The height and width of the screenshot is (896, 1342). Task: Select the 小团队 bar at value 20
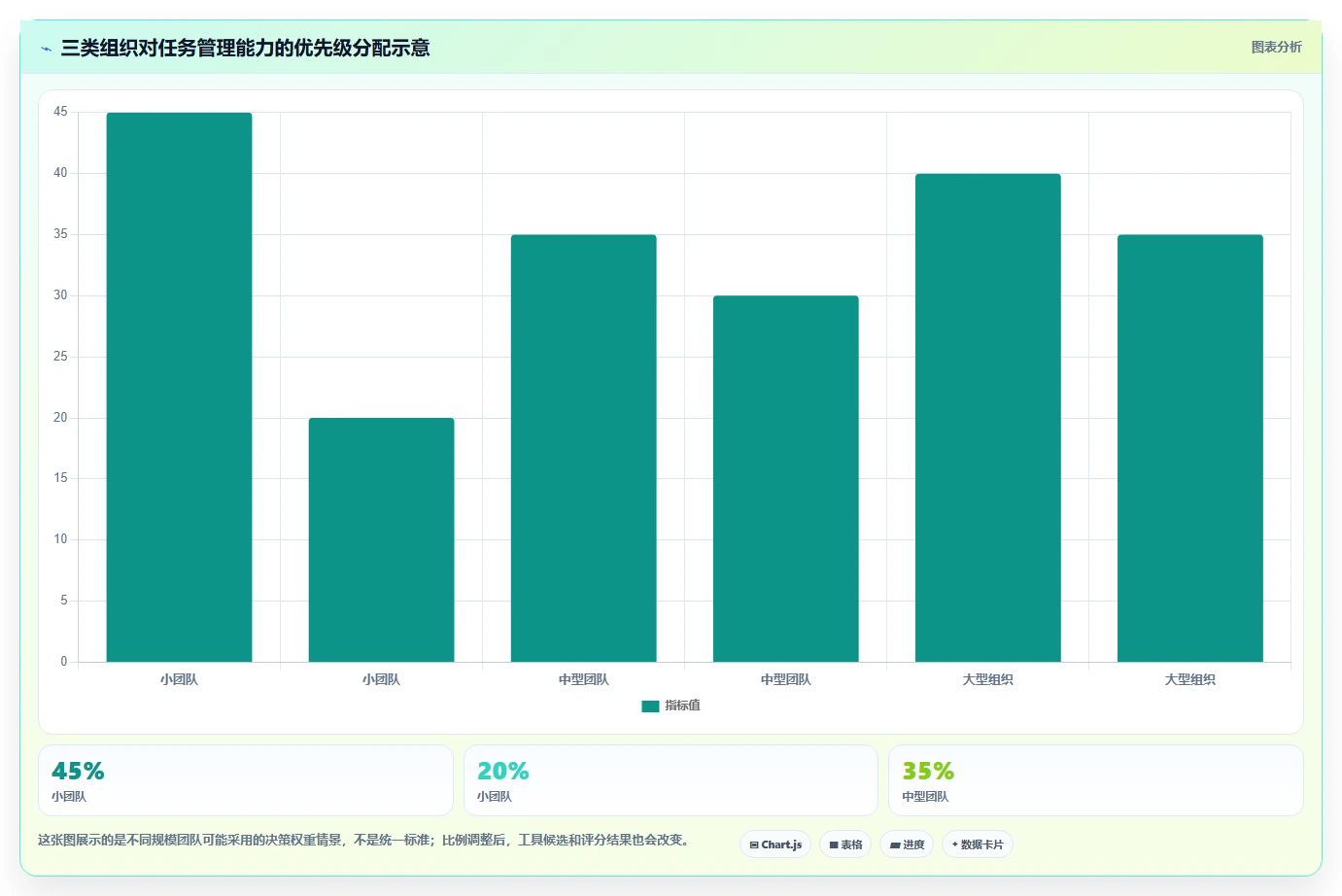[381, 539]
